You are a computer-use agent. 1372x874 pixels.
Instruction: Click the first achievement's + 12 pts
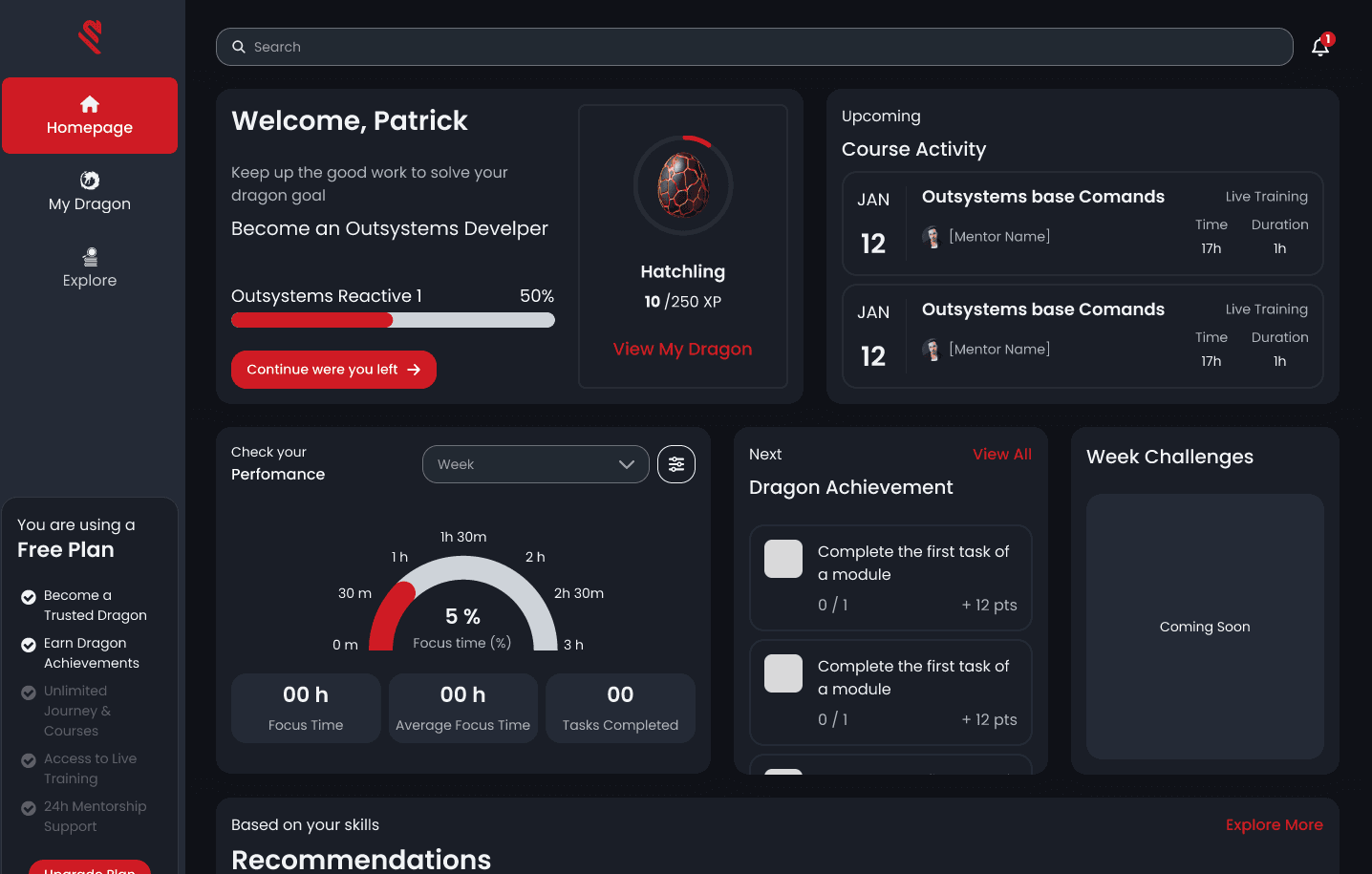pos(989,605)
